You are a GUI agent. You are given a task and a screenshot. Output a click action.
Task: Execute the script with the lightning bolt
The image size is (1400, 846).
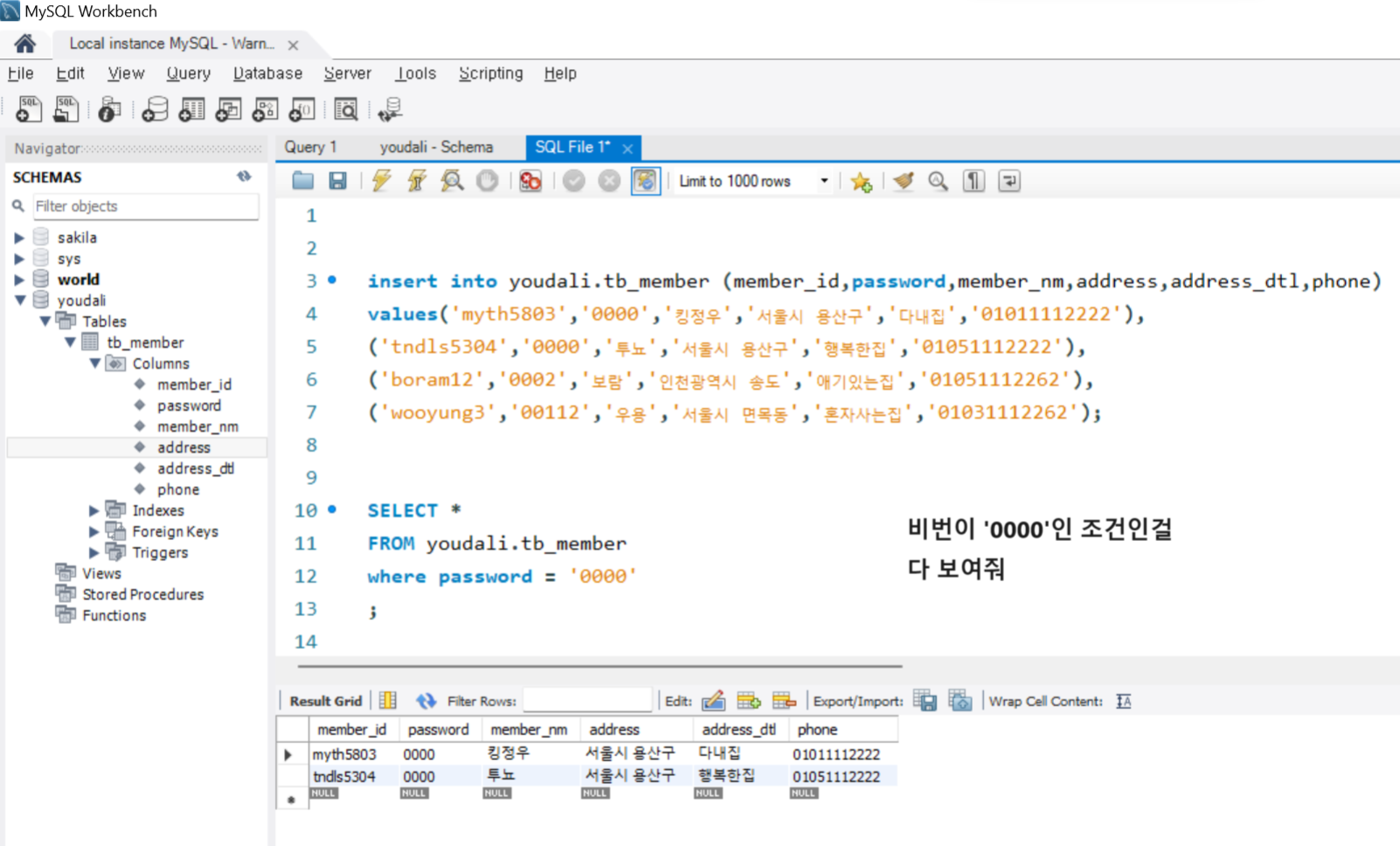(x=381, y=181)
